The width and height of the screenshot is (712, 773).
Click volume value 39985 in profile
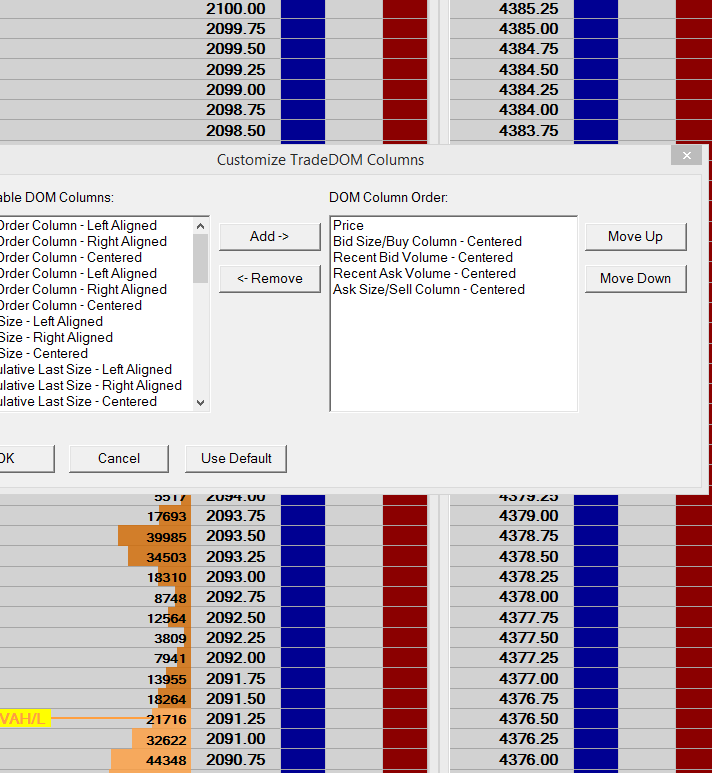click(167, 537)
